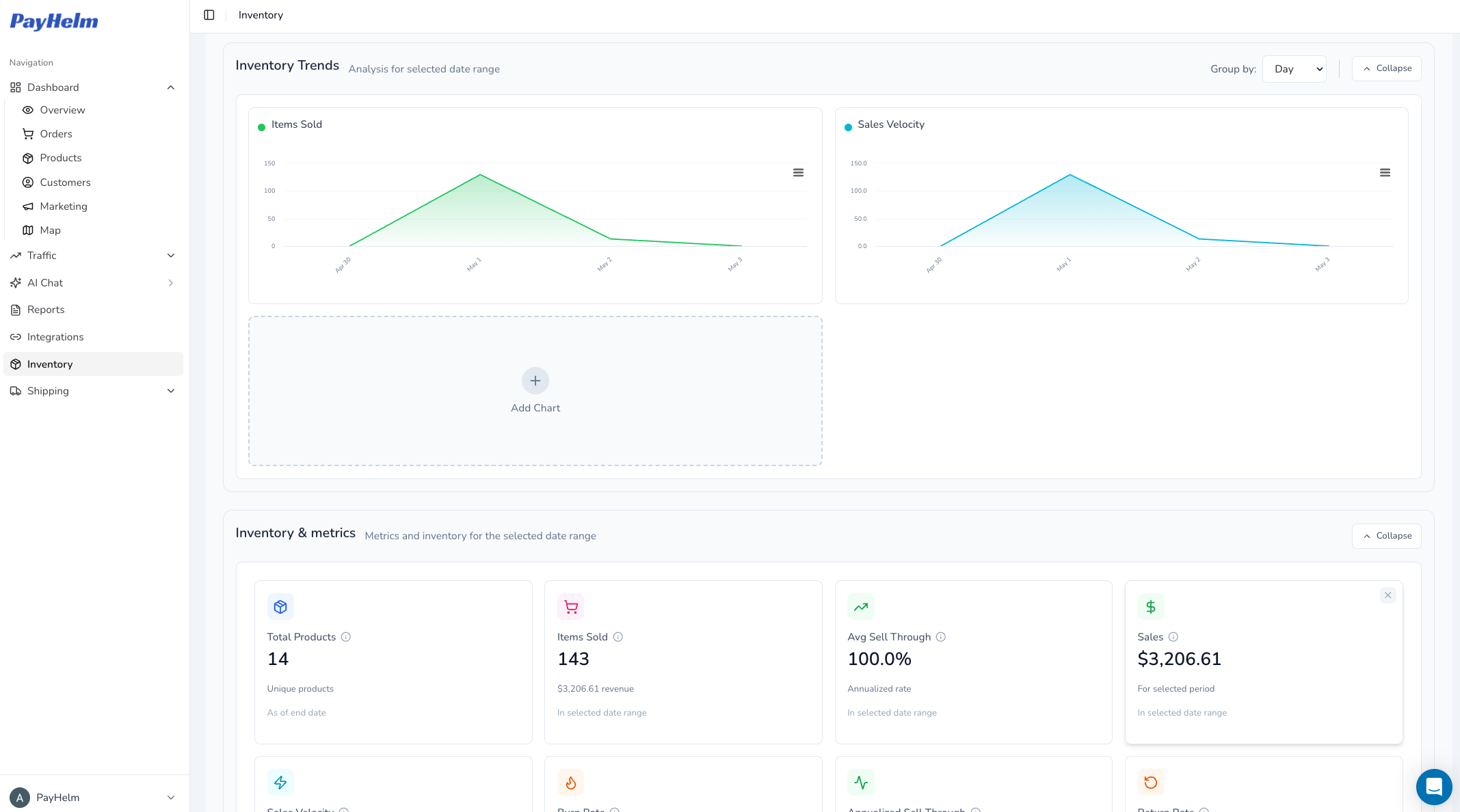Toggle the Items Sold legend dot
1460x812 pixels.
pos(261,127)
